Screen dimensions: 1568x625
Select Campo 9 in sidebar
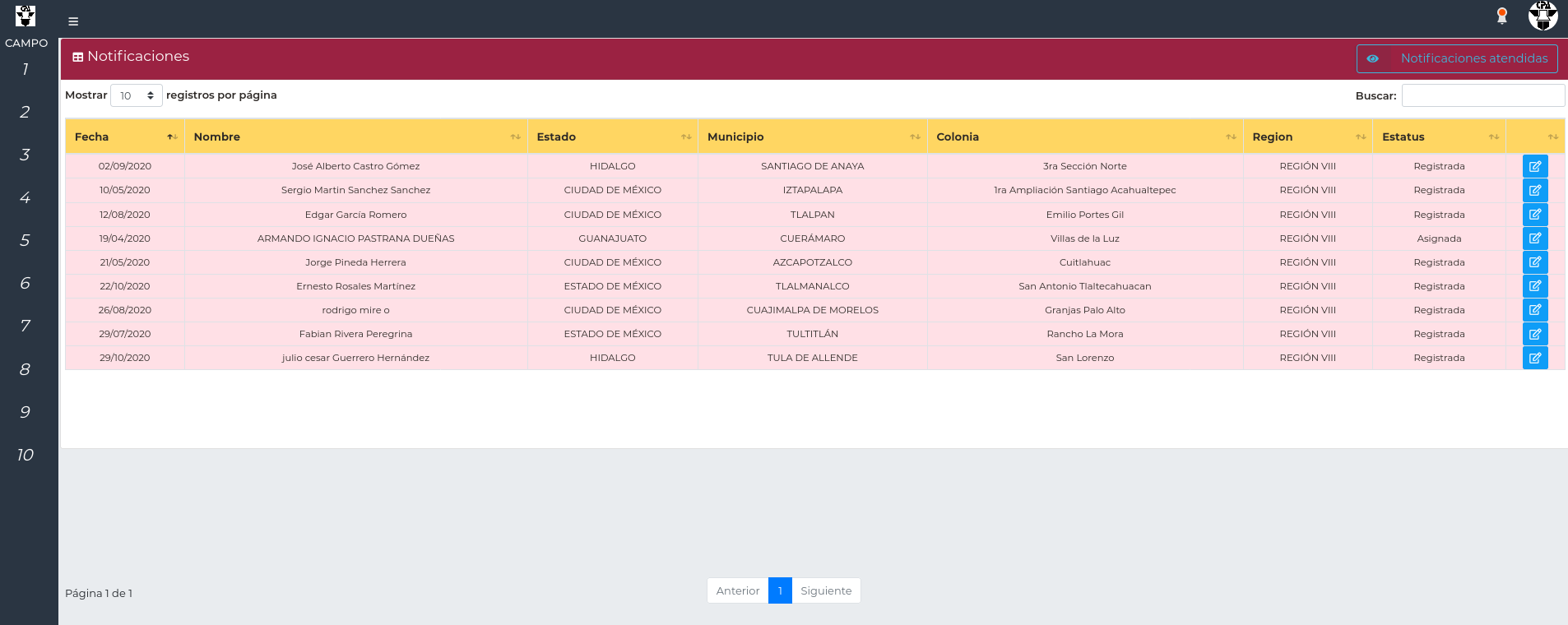26,412
